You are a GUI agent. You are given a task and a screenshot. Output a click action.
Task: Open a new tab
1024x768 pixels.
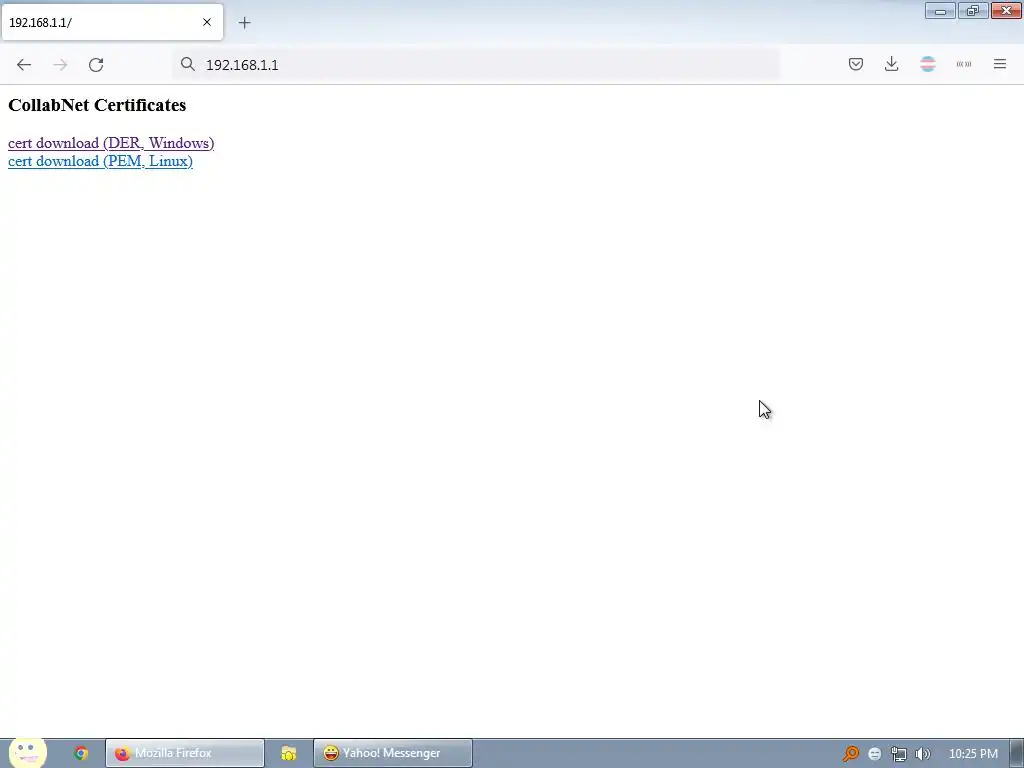click(x=244, y=23)
